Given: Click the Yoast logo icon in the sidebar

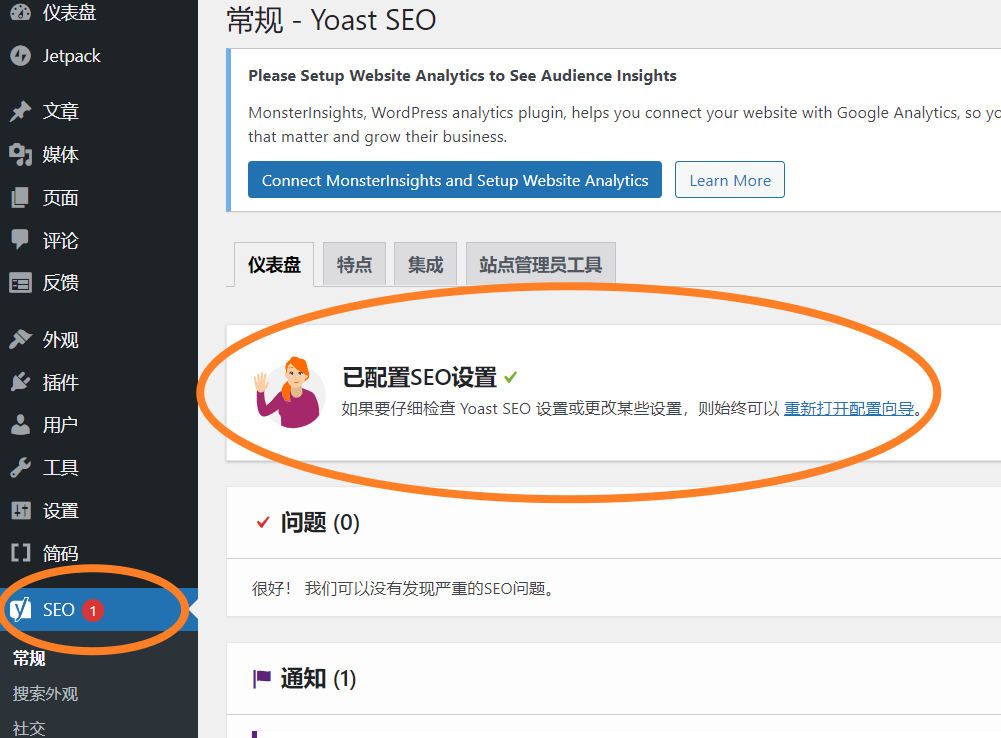Looking at the screenshot, I should pos(20,610).
